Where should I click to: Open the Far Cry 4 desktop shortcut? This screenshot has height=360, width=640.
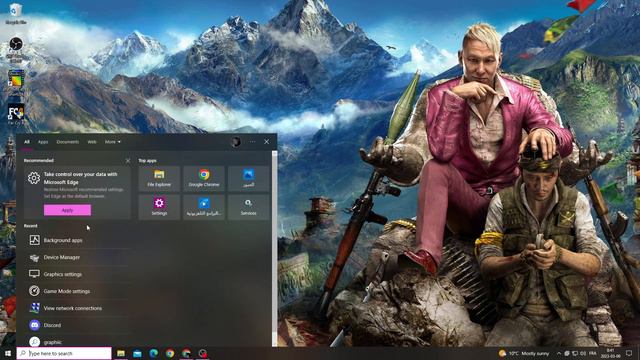click(x=16, y=114)
